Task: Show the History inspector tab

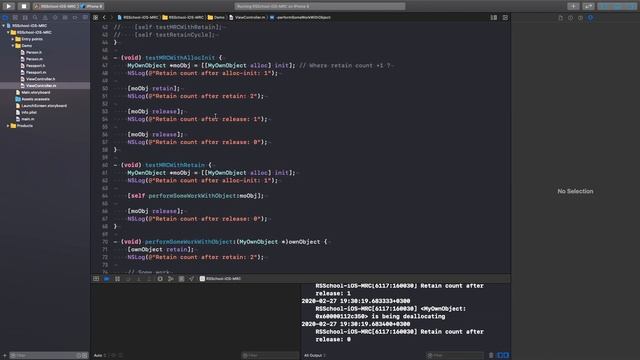Action: 570,18
